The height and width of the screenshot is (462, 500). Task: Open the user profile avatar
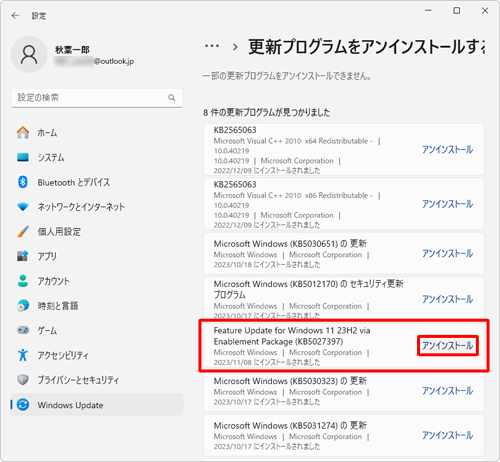tap(29, 55)
